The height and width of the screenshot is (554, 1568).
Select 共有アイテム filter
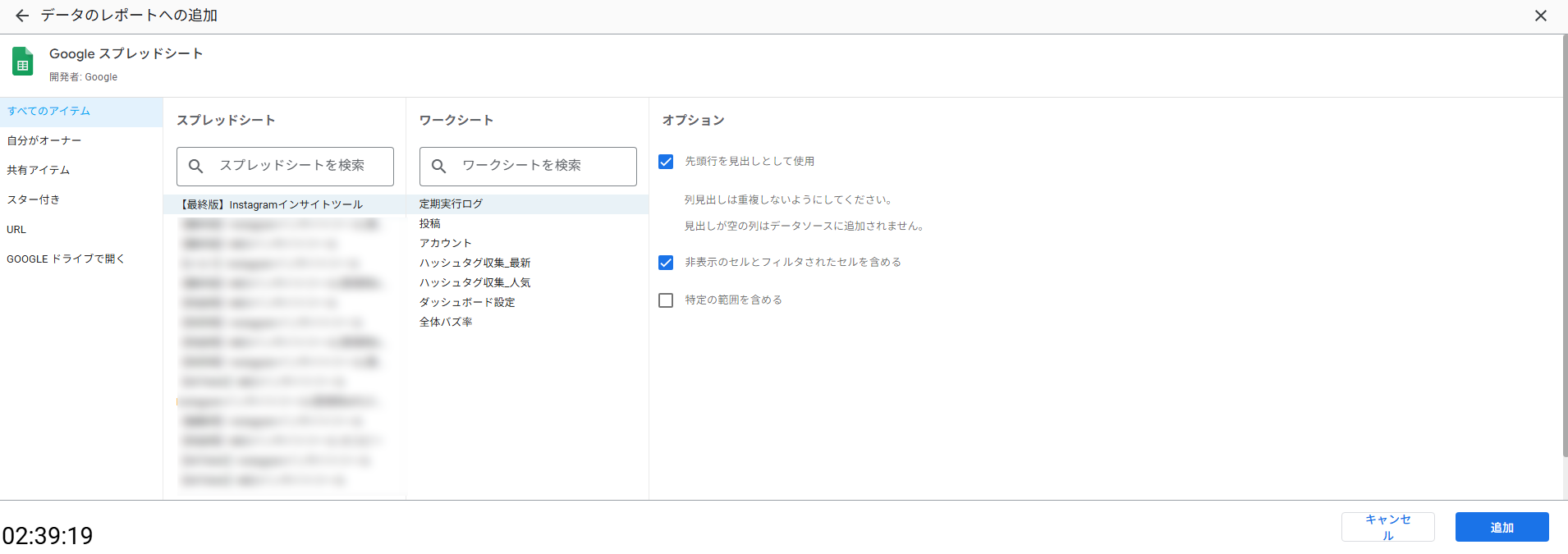(81, 171)
